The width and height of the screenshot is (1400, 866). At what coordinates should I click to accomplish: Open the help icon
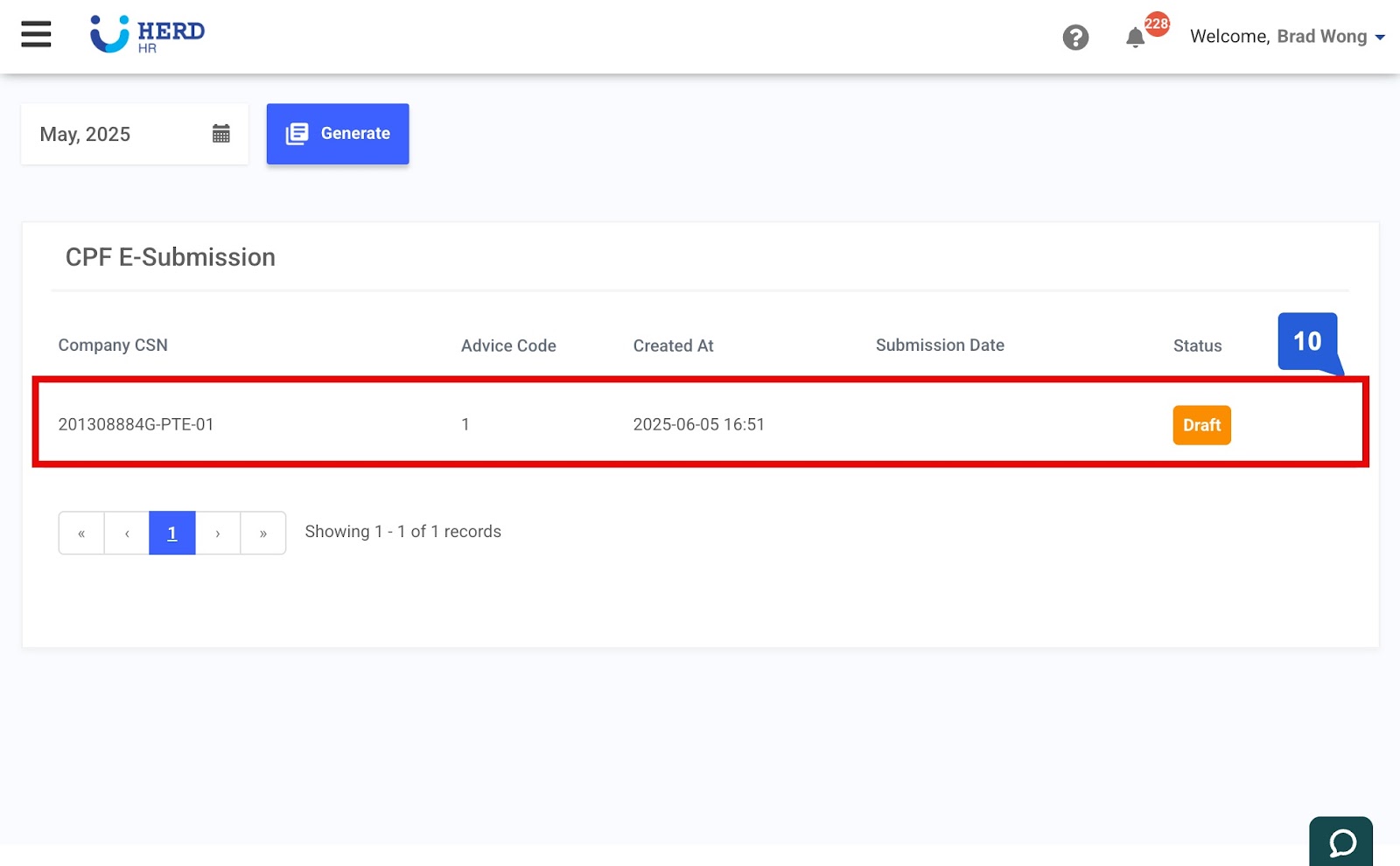click(1075, 37)
